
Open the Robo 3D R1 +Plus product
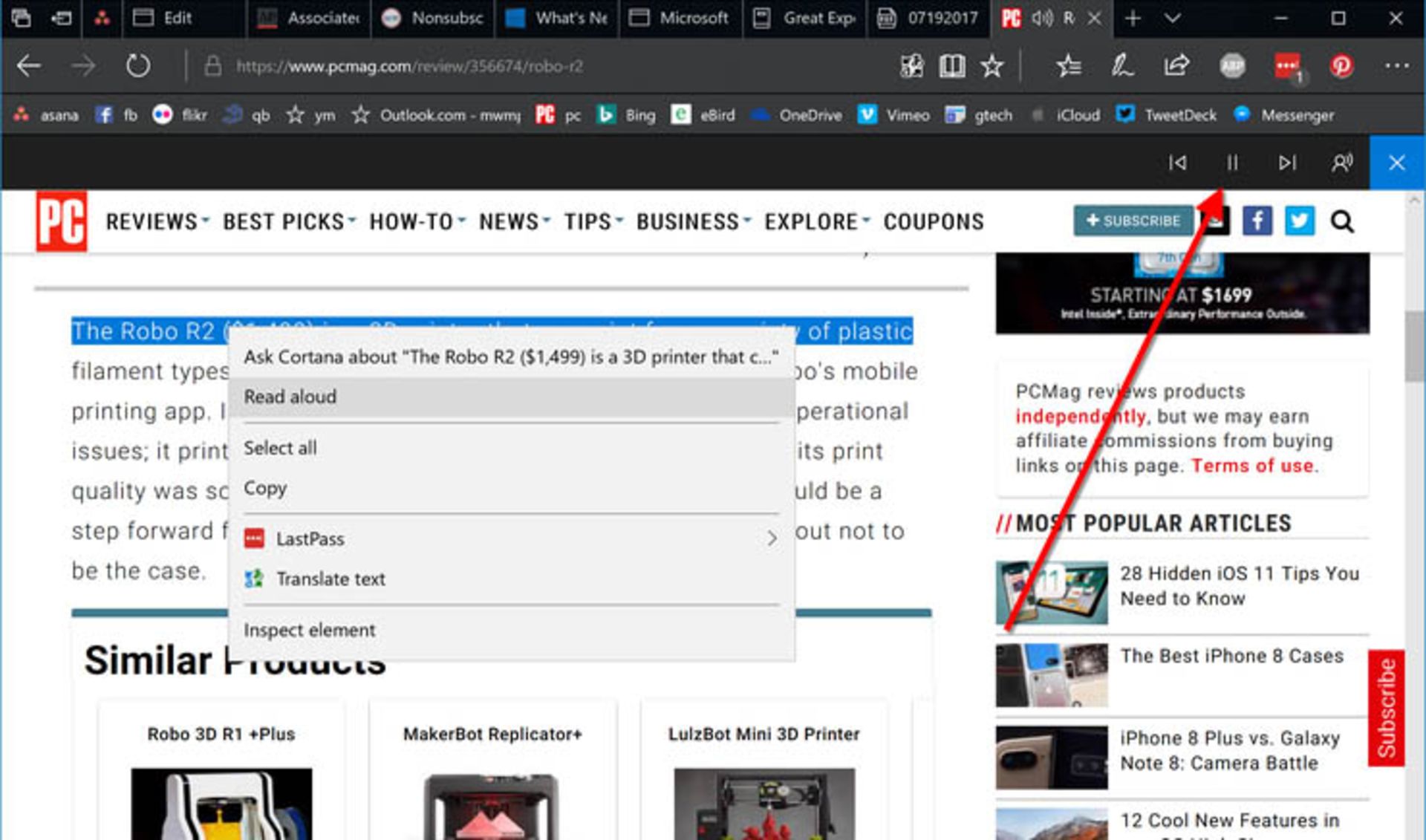[221, 734]
